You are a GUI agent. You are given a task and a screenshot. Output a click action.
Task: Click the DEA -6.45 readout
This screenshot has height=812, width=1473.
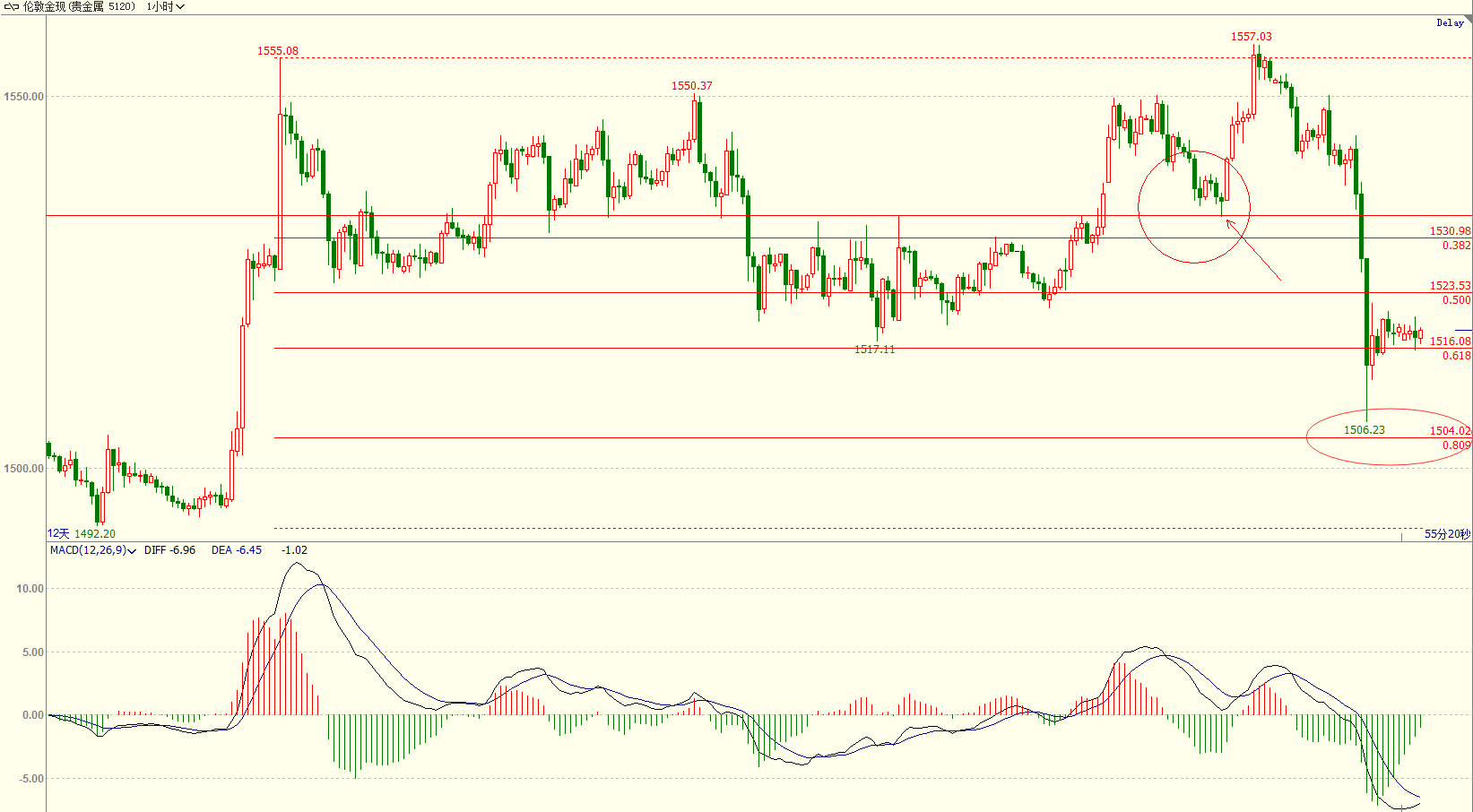(x=237, y=550)
